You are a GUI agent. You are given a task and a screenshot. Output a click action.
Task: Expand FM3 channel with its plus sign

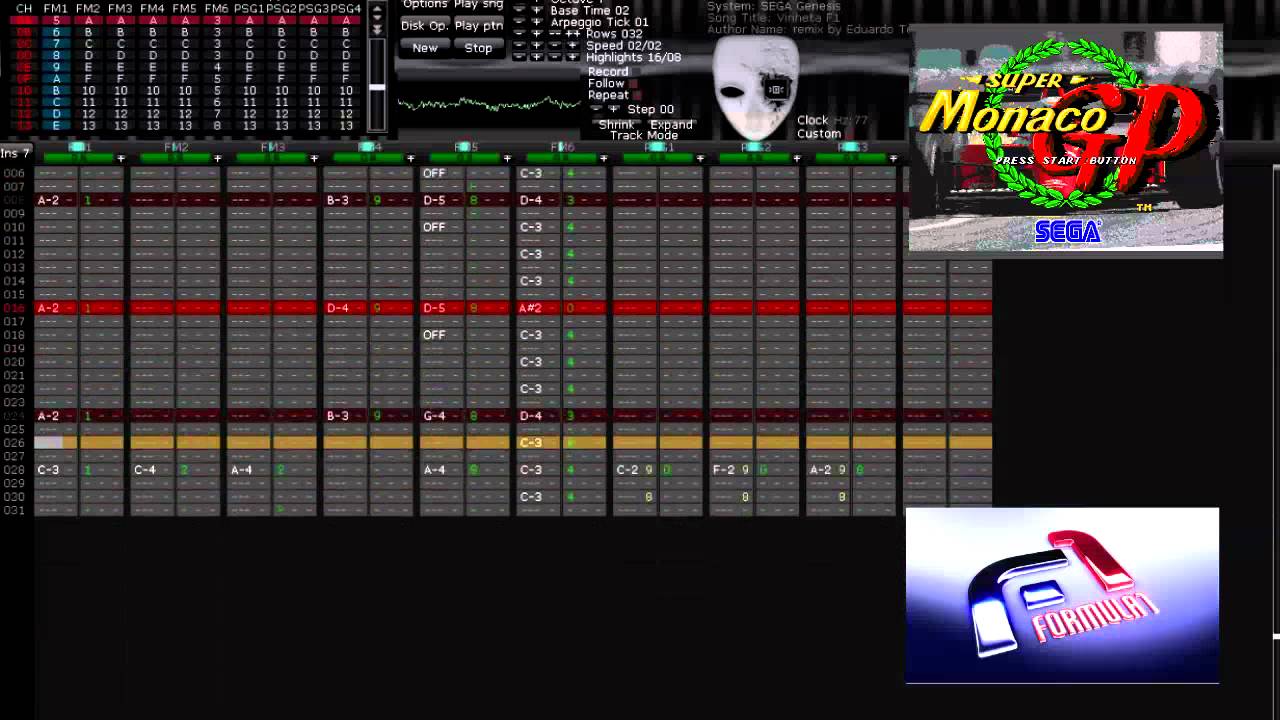click(314, 158)
